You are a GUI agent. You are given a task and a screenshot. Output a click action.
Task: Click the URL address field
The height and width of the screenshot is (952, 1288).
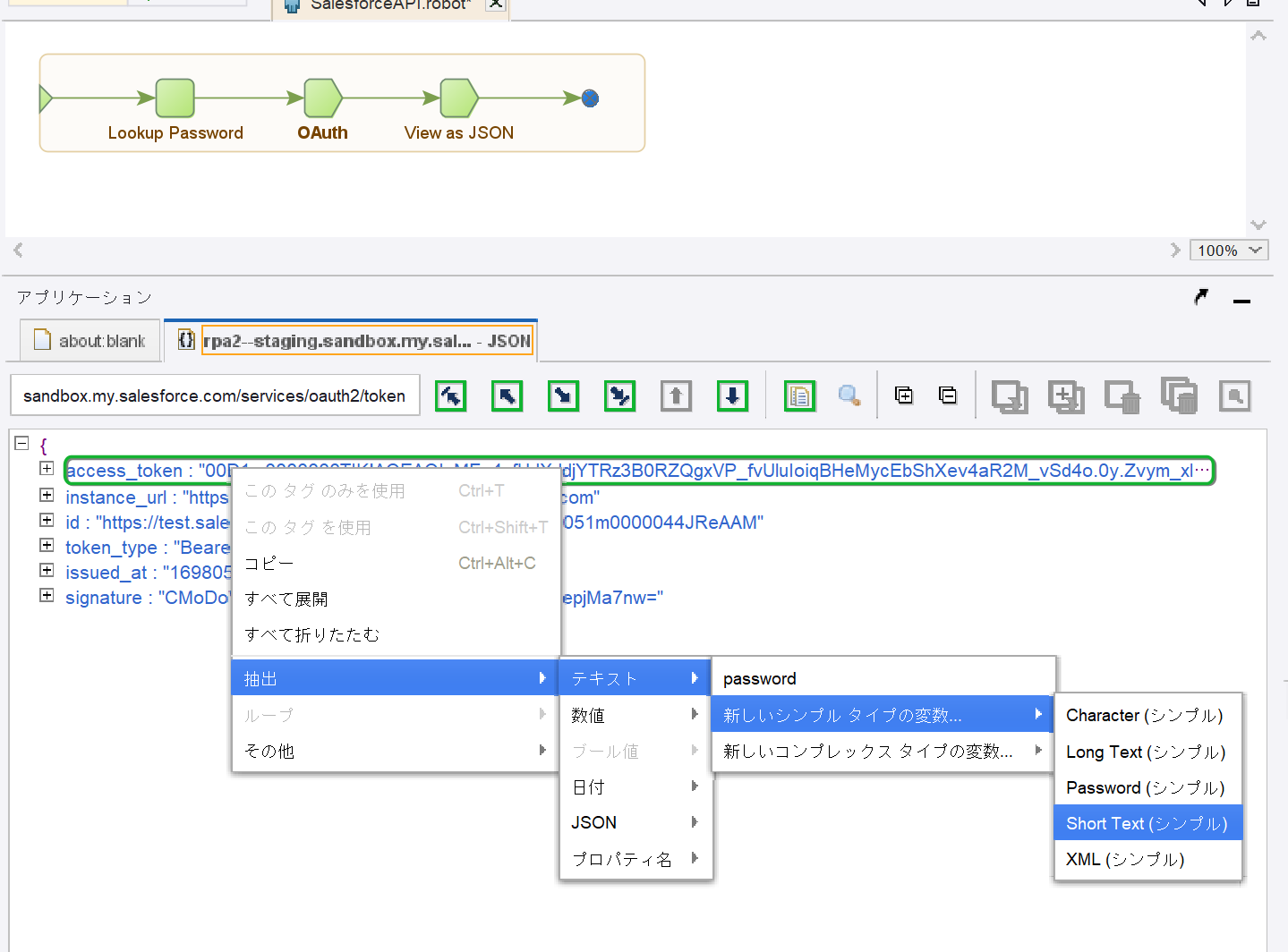pos(215,395)
